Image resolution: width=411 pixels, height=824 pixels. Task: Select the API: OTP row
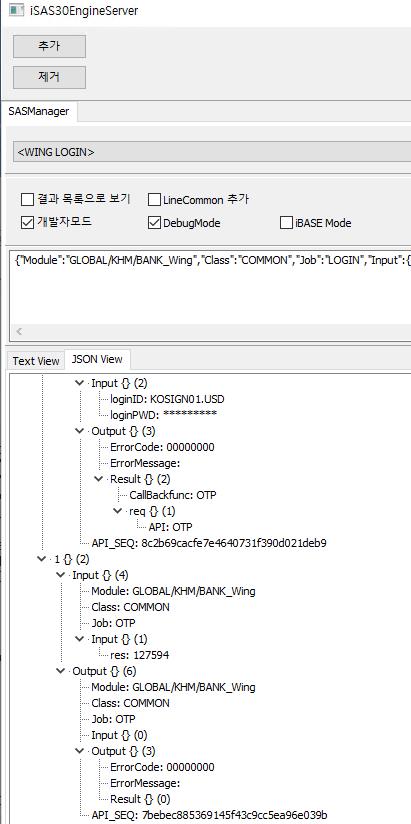(x=173, y=527)
